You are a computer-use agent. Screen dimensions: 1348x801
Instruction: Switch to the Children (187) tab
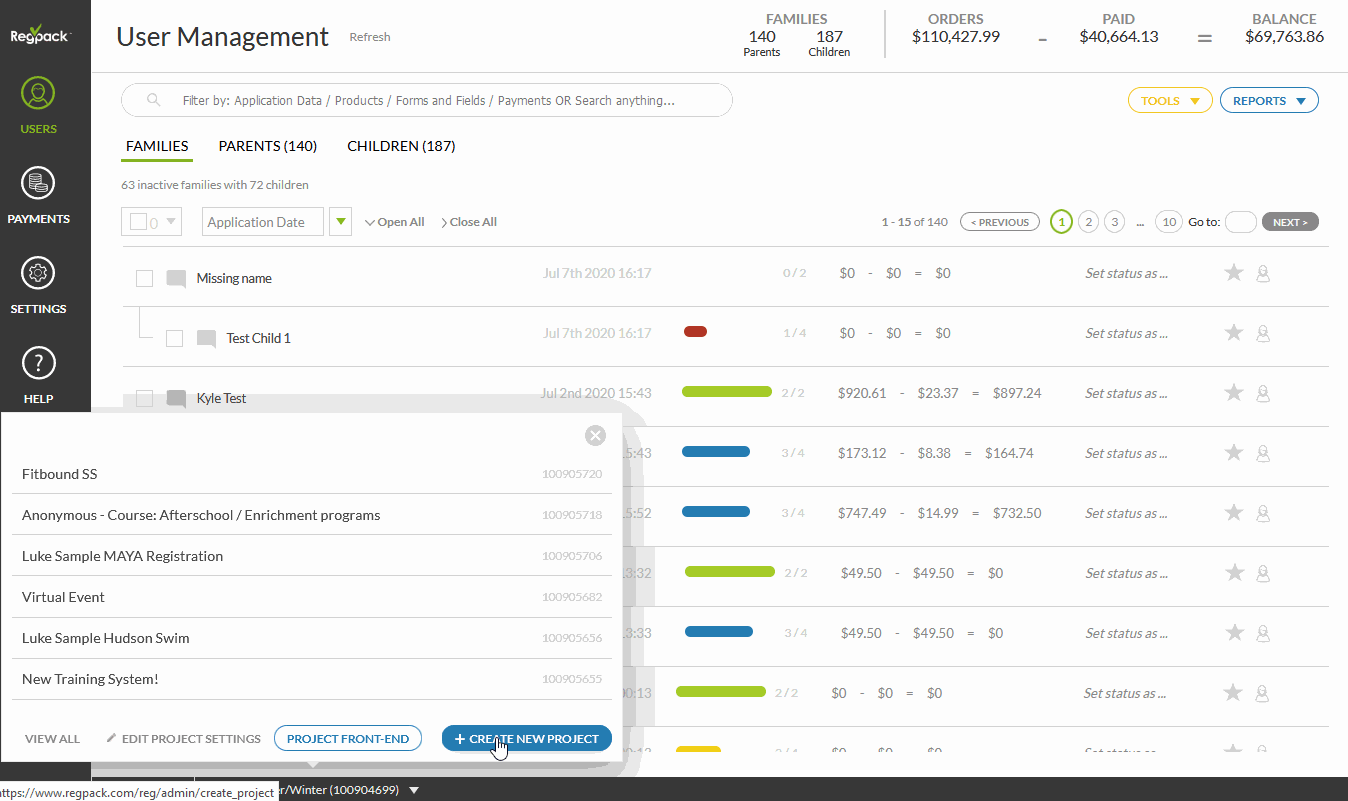pyautogui.click(x=401, y=146)
